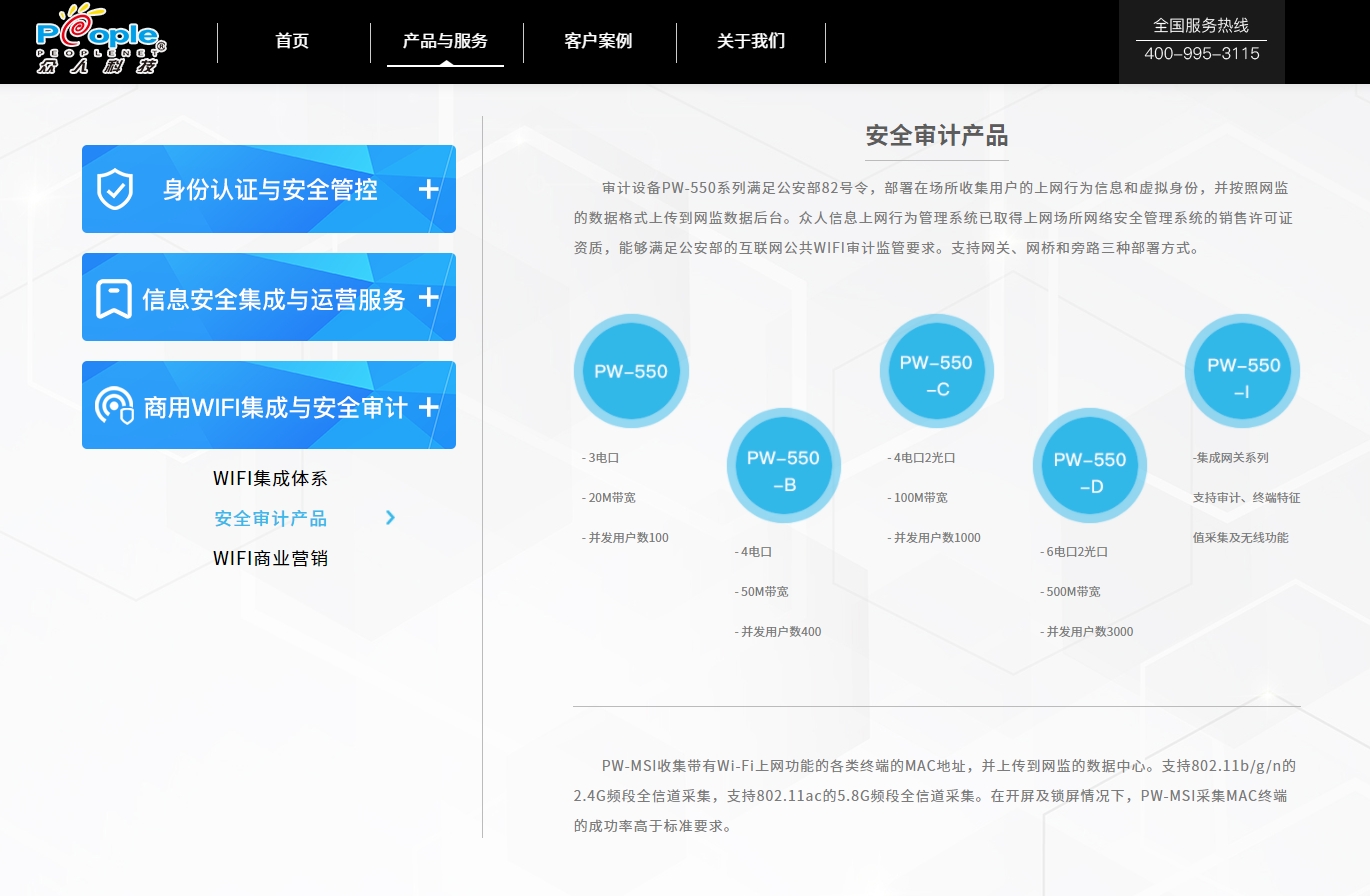Open the 首页 navigation item

pos(292,41)
